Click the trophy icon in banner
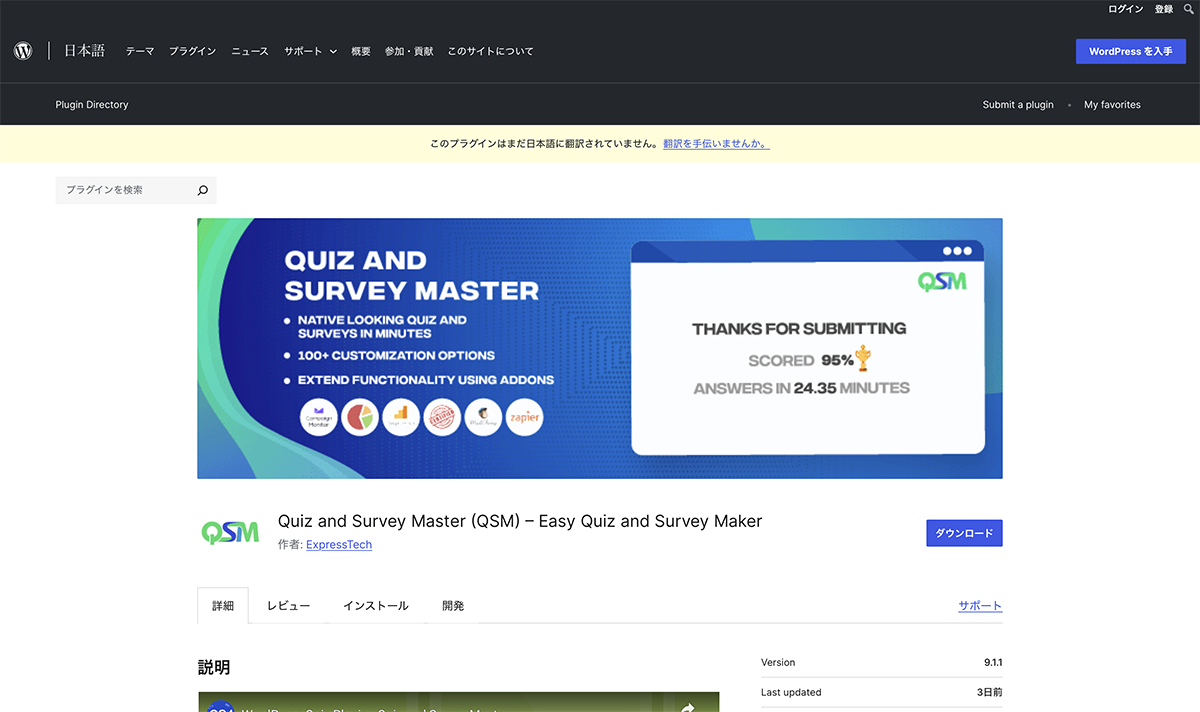Viewport: 1200px width, 712px height. 863,359
